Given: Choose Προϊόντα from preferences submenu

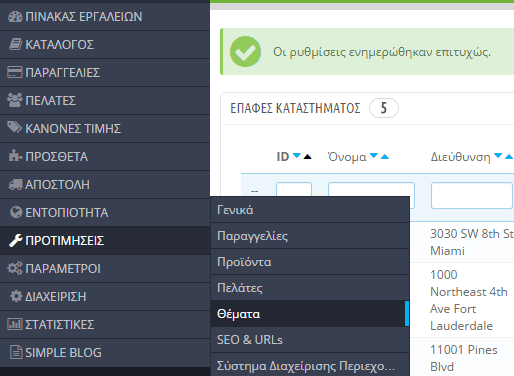Looking at the screenshot, I should (x=310, y=262).
